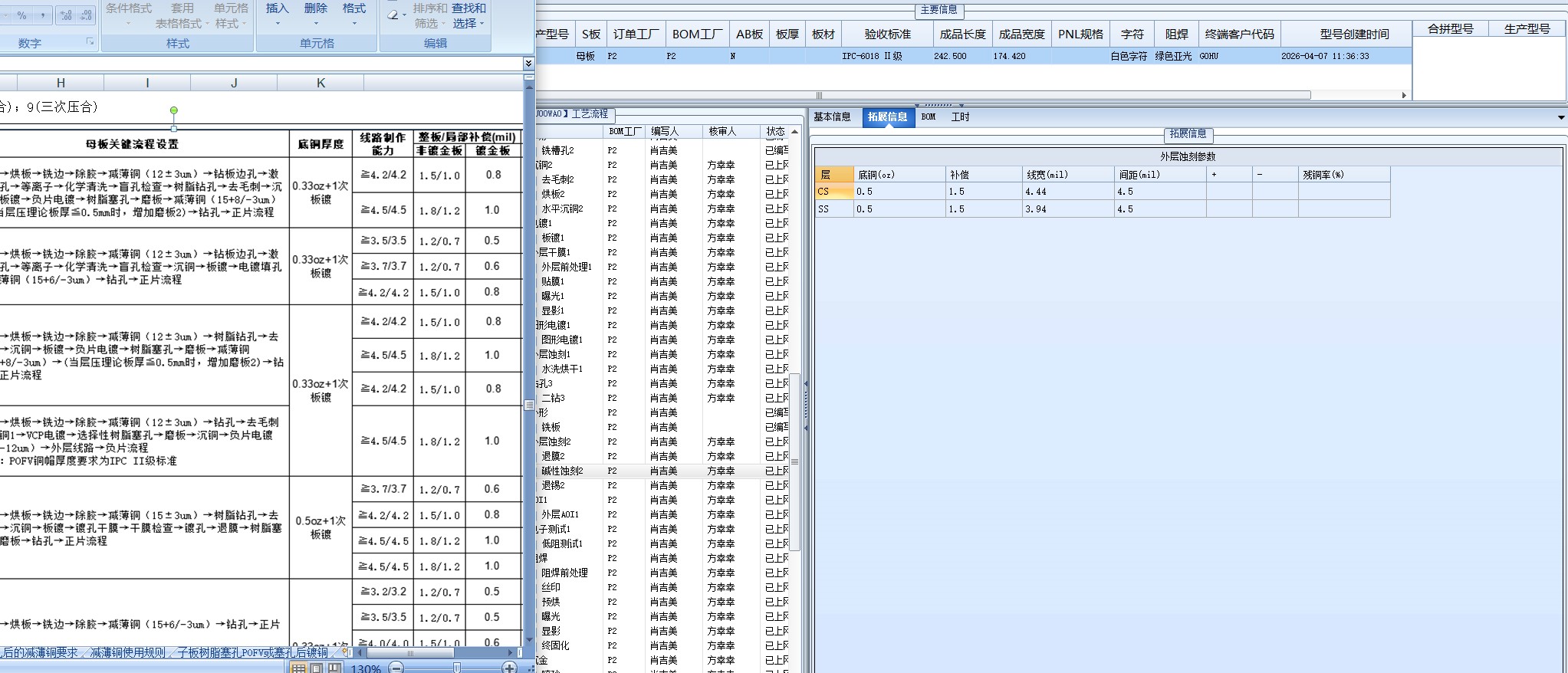Image resolution: width=1568 pixels, height=673 pixels.
Task: Open the 套用表格格式 dropdown
Action: (x=182, y=15)
